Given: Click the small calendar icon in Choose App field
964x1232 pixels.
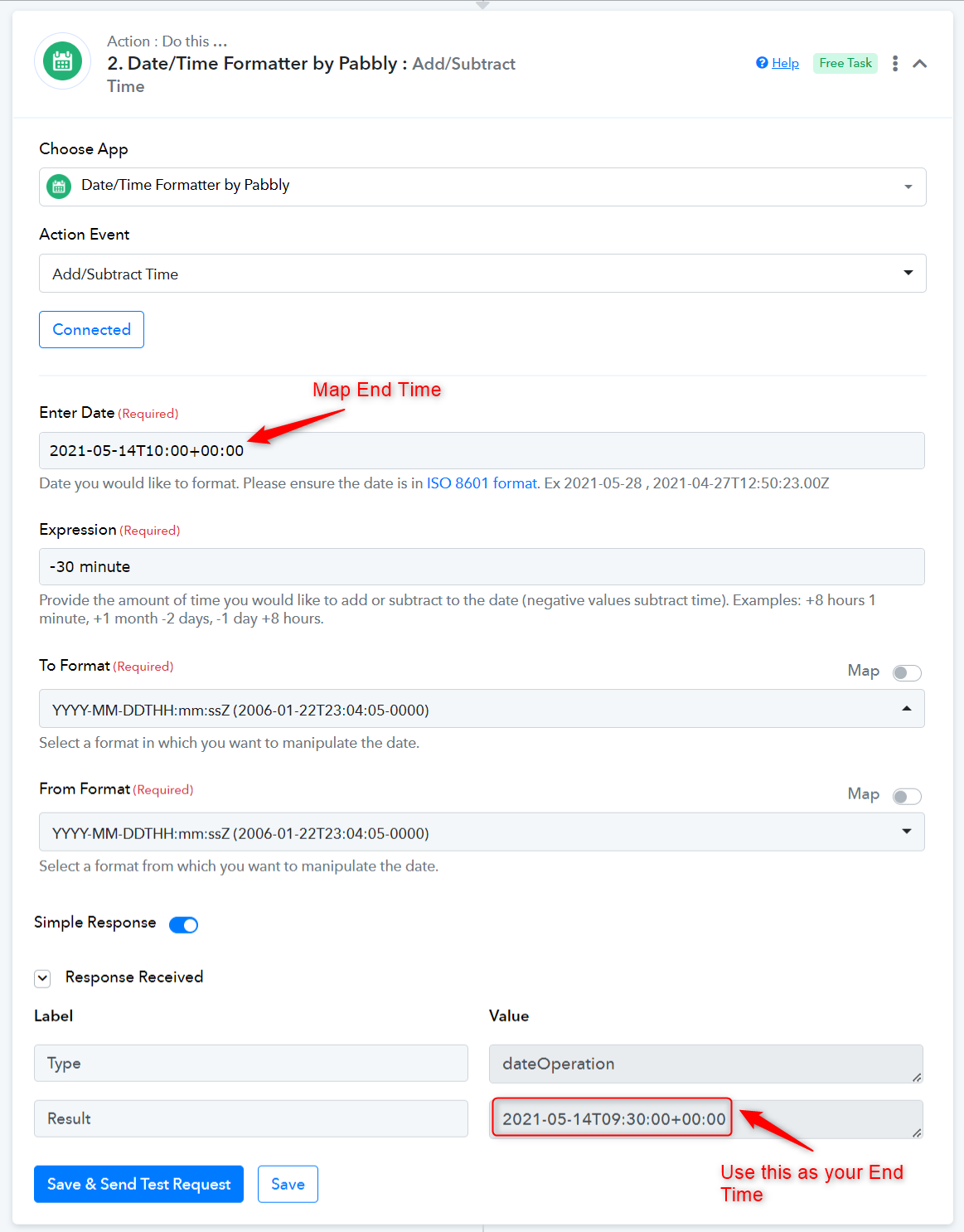Looking at the screenshot, I should (59, 187).
